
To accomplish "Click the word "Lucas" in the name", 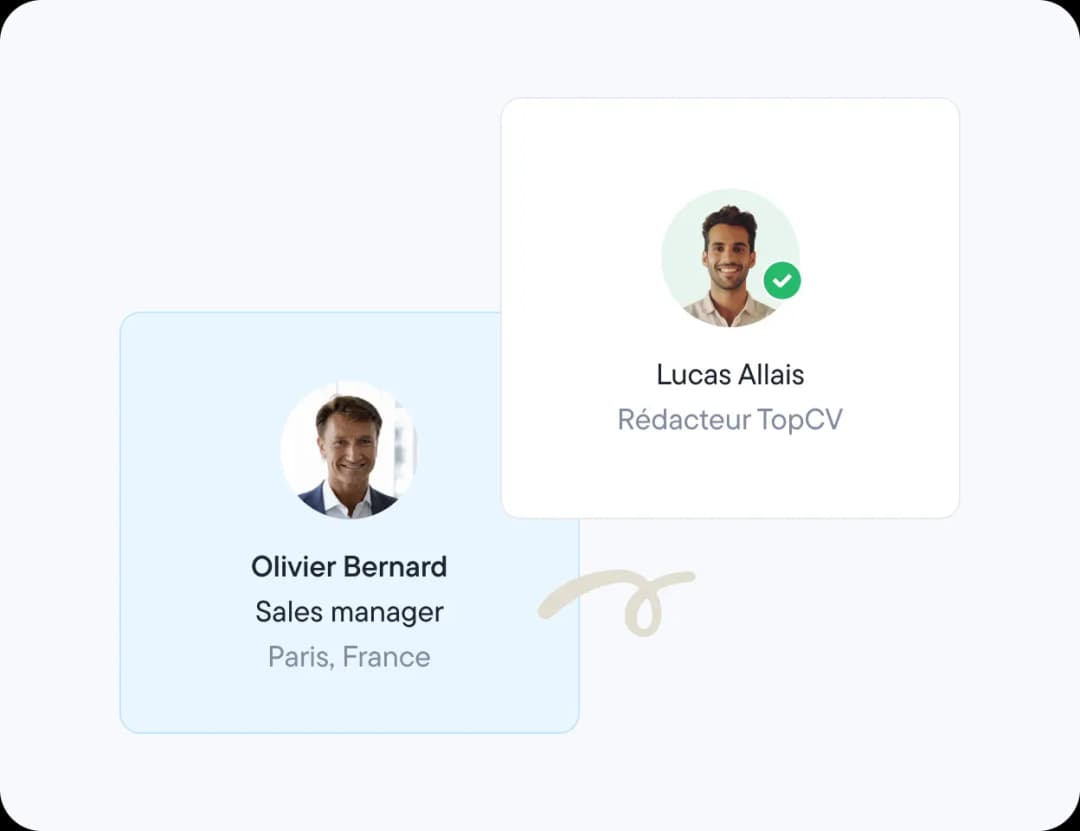I will click(x=694, y=375).
